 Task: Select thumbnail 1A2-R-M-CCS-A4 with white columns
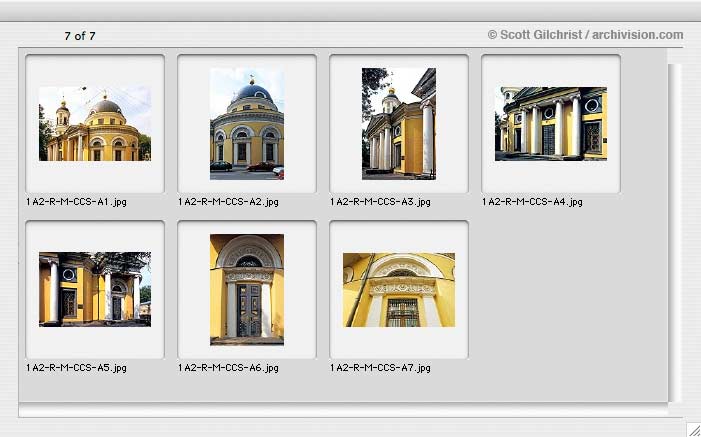coord(551,124)
